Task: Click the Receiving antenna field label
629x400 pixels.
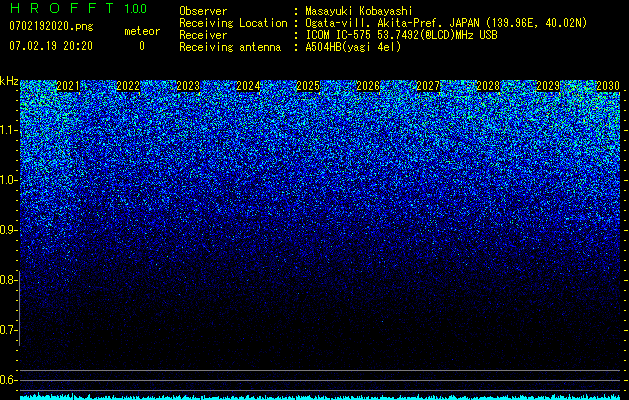Action: coord(230,47)
